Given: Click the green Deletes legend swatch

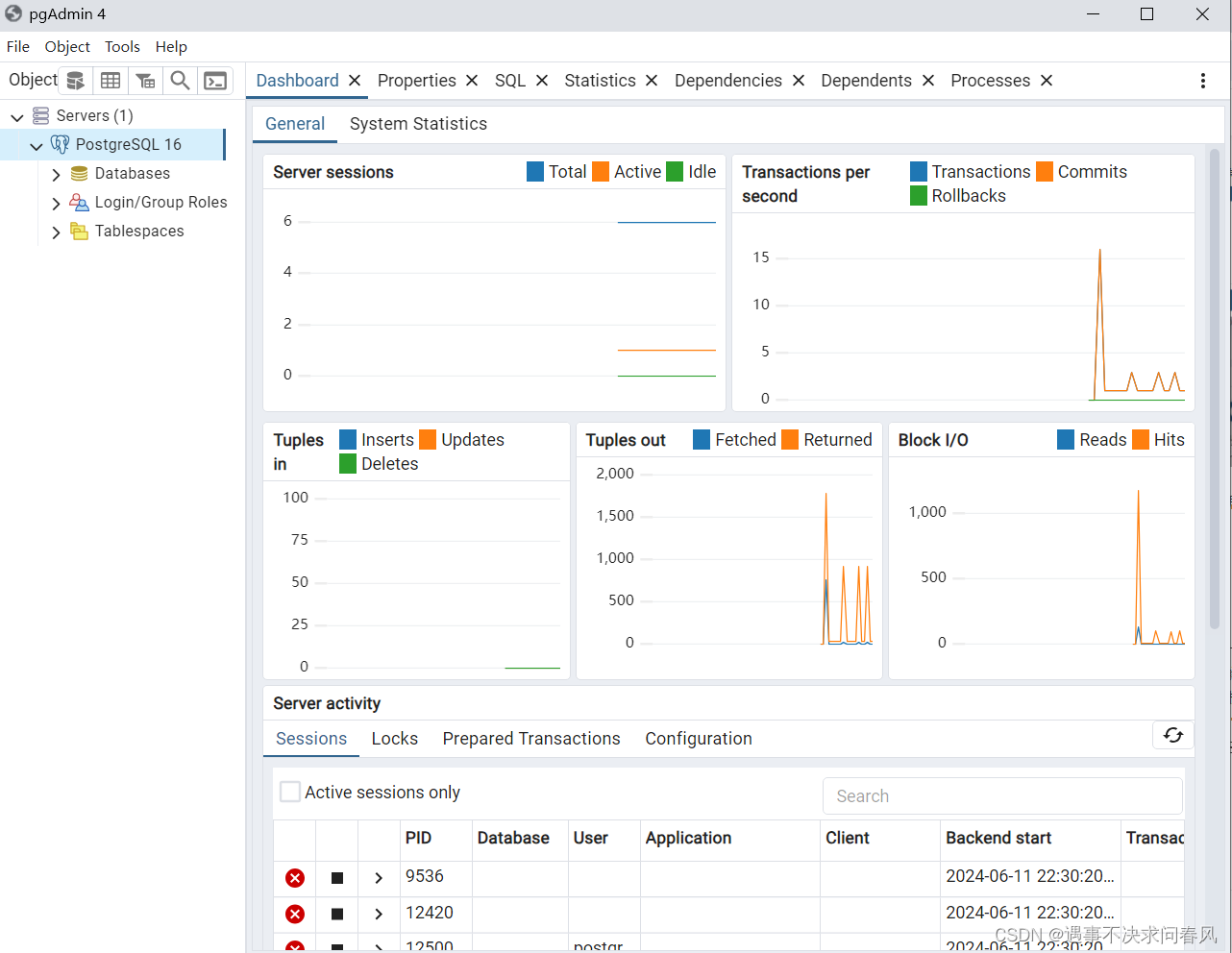Looking at the screenshot, I should (348, 464).
